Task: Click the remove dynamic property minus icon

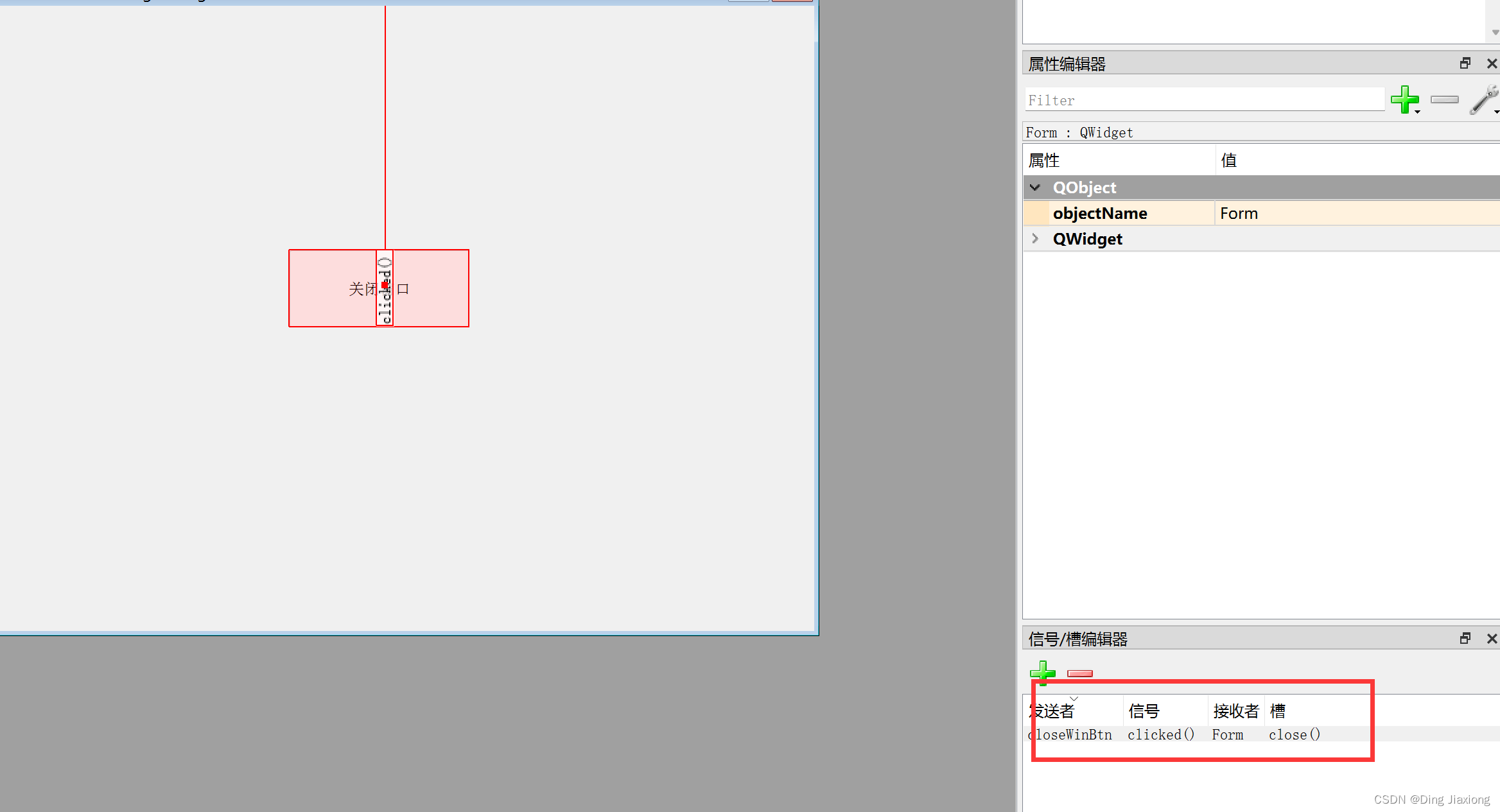Action: (1445, 99)
